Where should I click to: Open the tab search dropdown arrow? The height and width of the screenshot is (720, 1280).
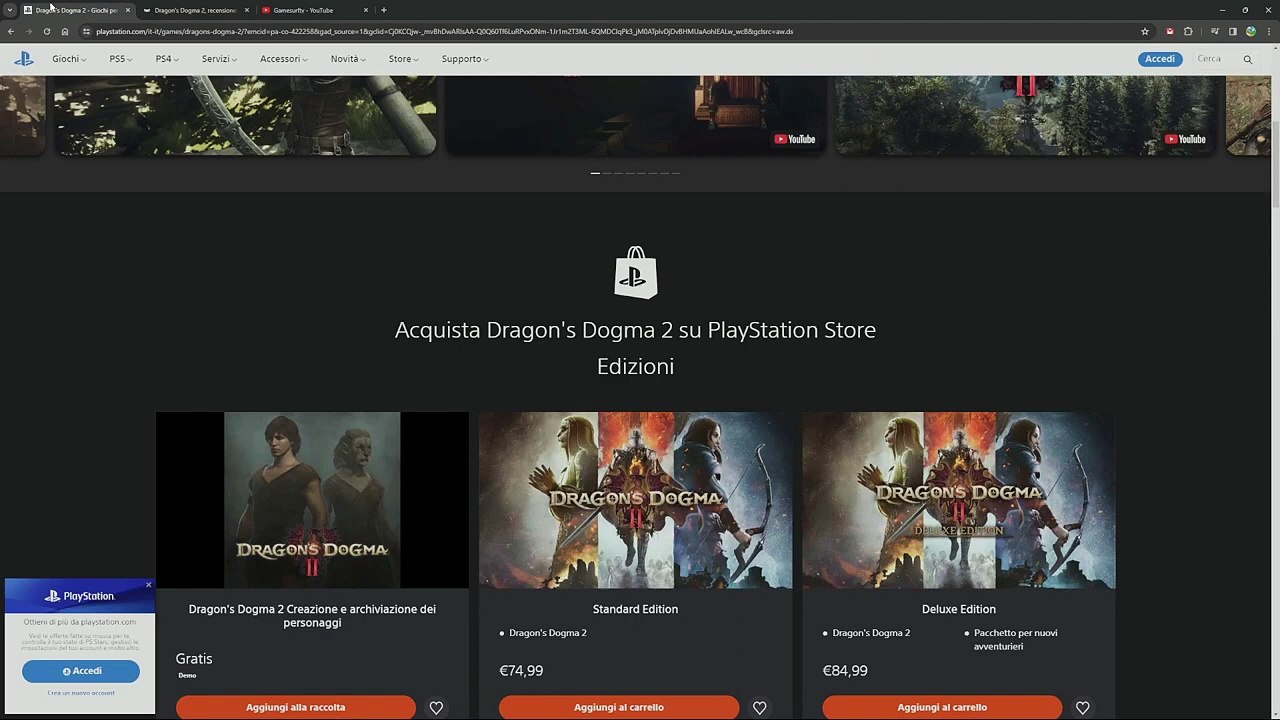(10, 10)
